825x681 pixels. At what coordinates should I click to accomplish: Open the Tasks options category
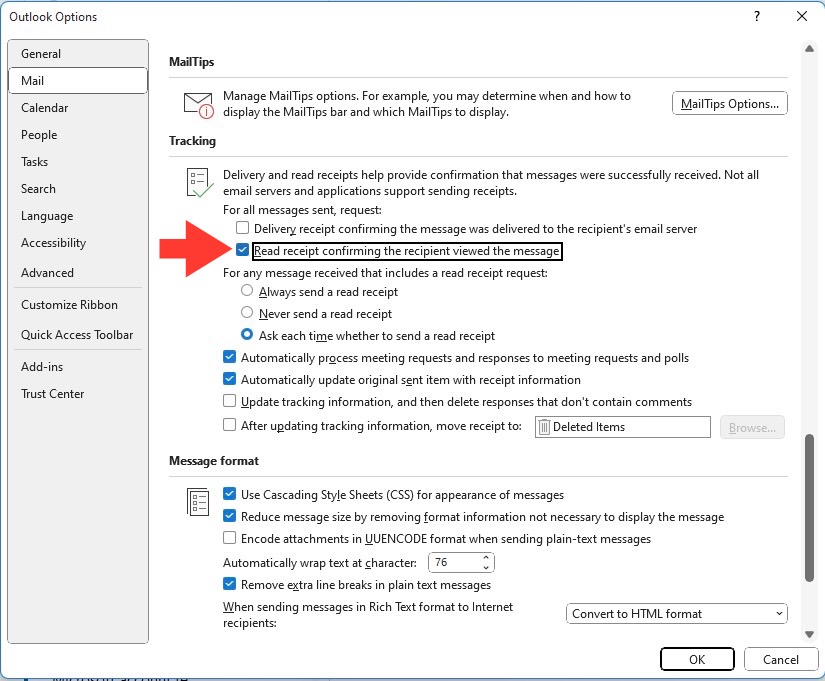tap(78, 162)
